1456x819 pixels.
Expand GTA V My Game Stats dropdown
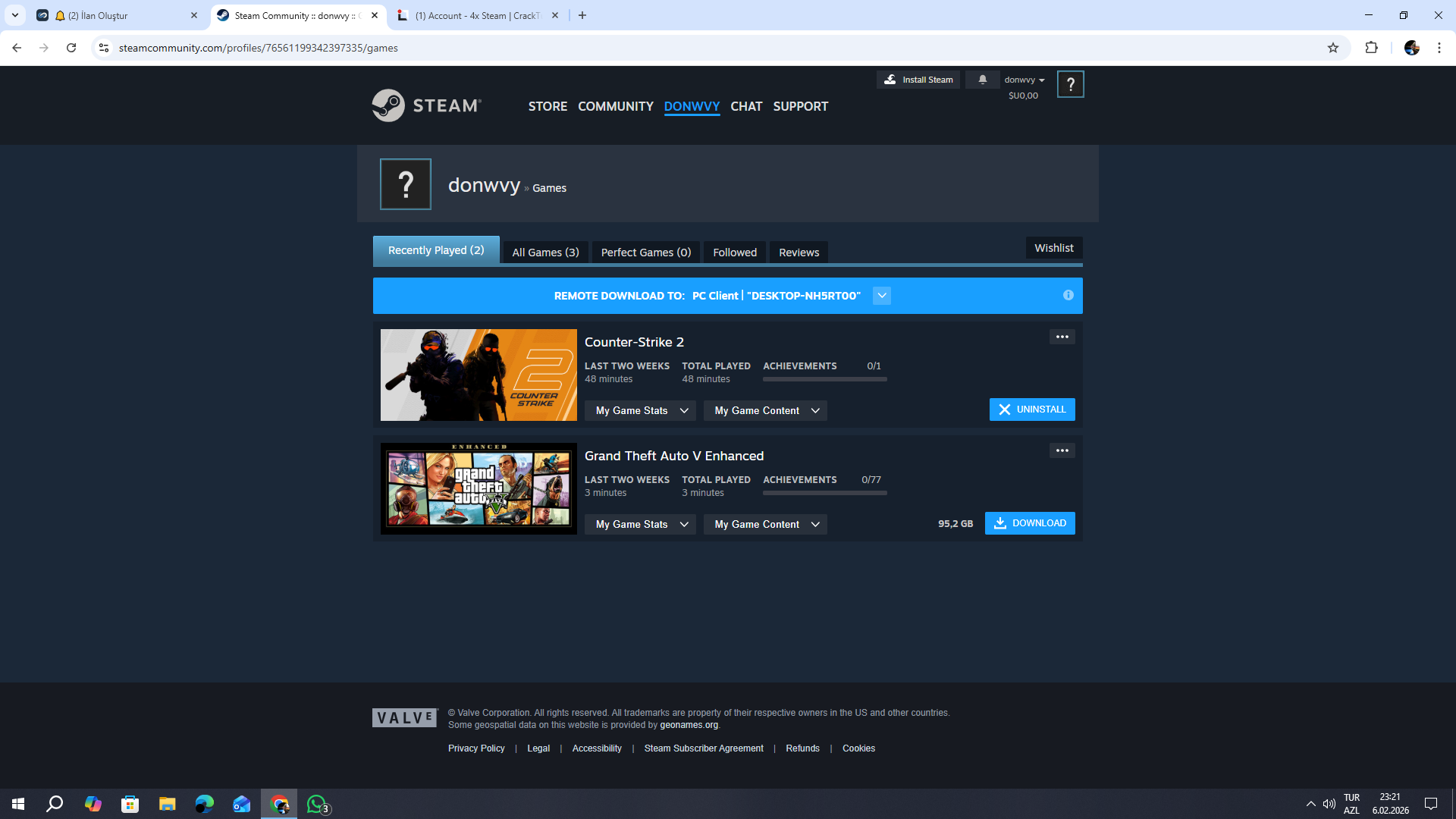[x=641, y=524]
